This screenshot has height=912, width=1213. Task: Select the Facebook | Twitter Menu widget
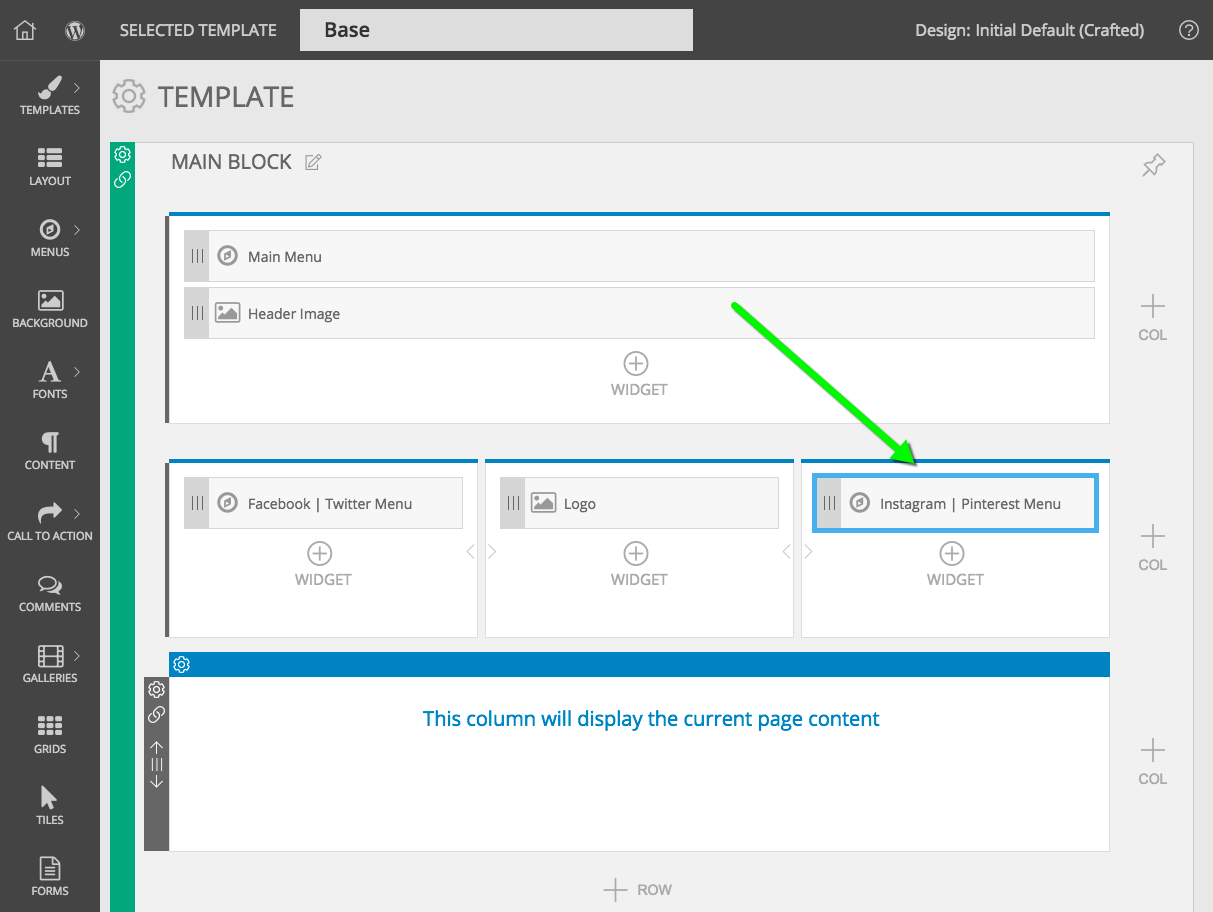pos(323,503)
